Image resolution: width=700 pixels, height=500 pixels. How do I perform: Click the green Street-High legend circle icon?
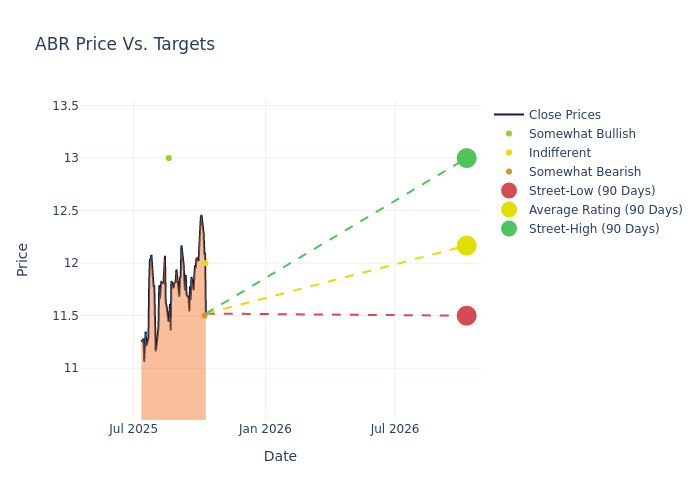pos(509,229)
